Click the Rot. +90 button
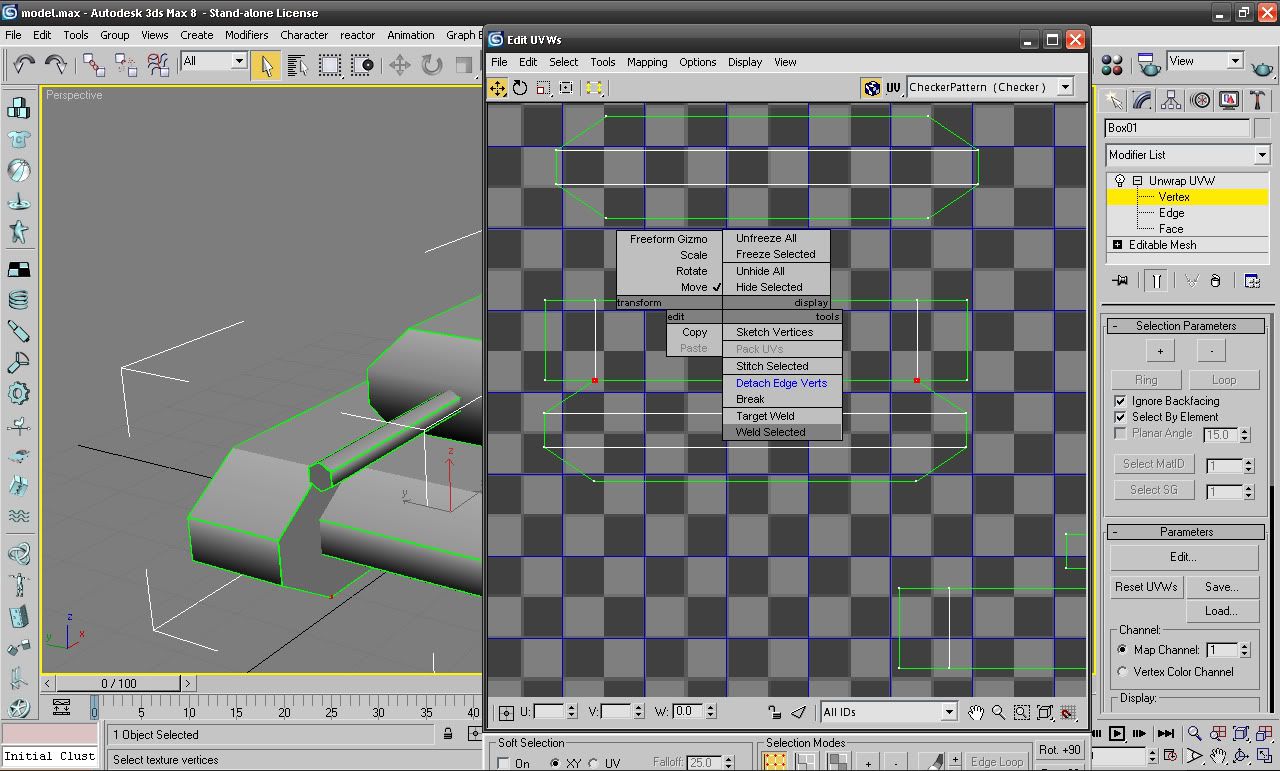This screenshot has height=771, width=1280. point(1059,750)
